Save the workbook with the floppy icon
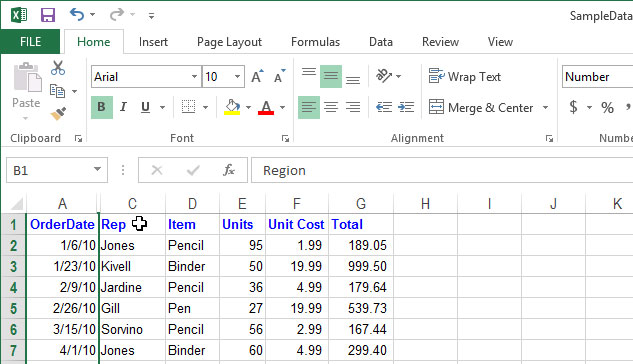Screen dimensions: 633x364 pos(48,15)
